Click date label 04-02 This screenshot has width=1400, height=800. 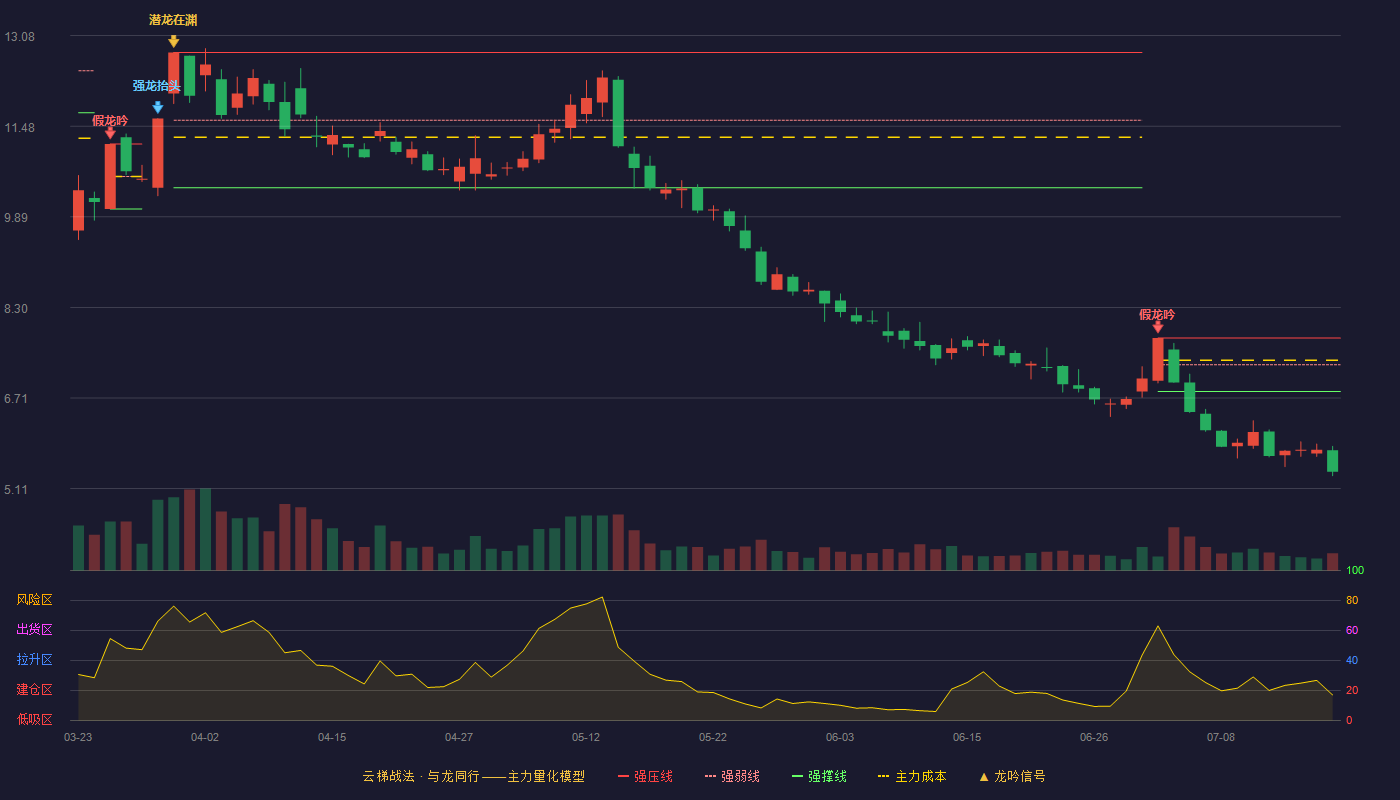(205, 737)
